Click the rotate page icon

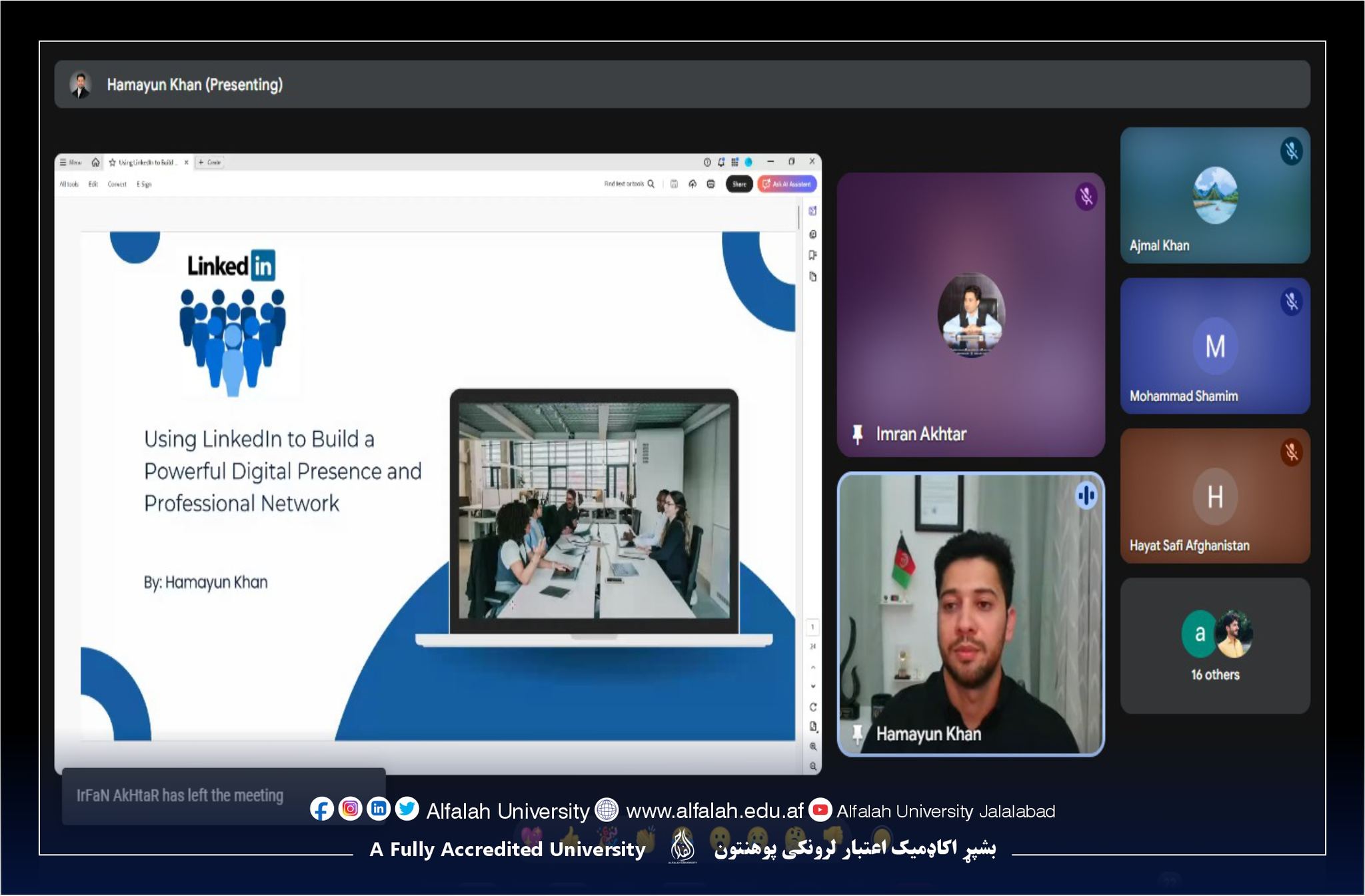click(x=812, y=707)
